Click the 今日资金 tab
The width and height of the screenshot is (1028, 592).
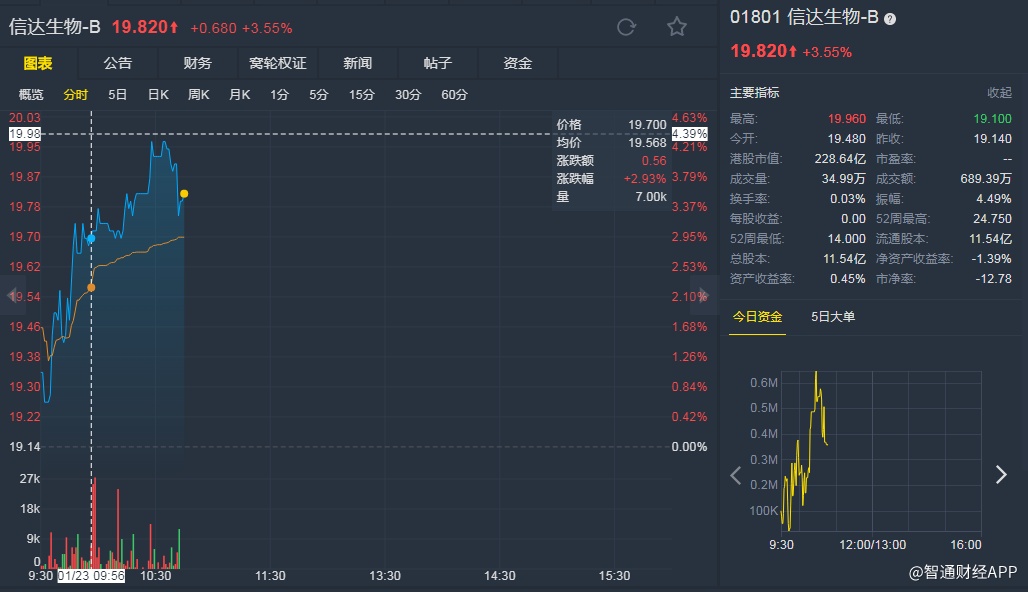point(757,317)
